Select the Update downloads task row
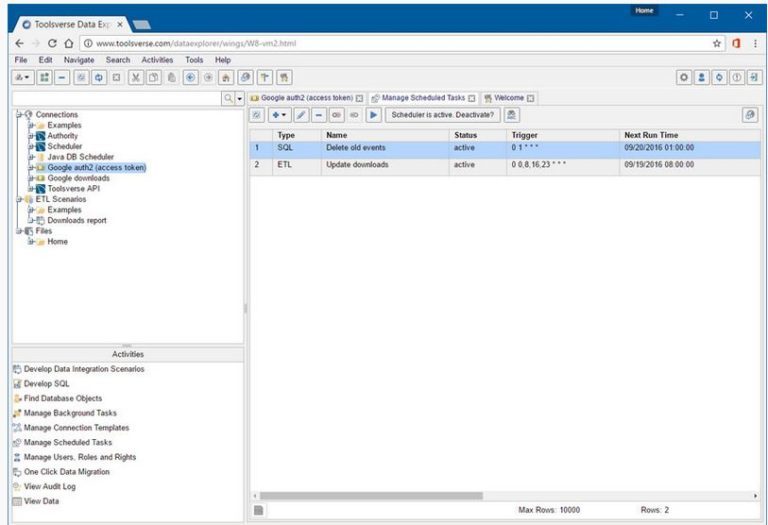768x525 pixels. [505, 165]
